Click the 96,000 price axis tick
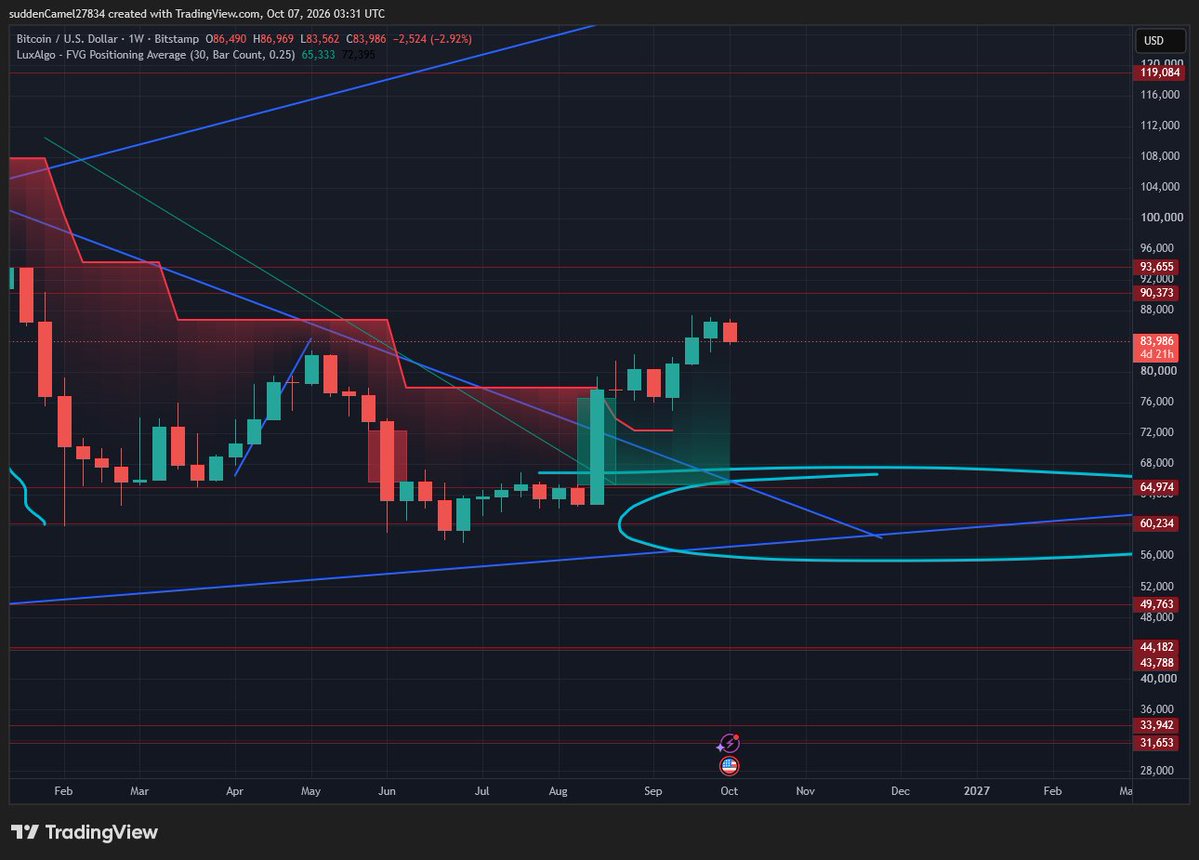 [1157, 248]
